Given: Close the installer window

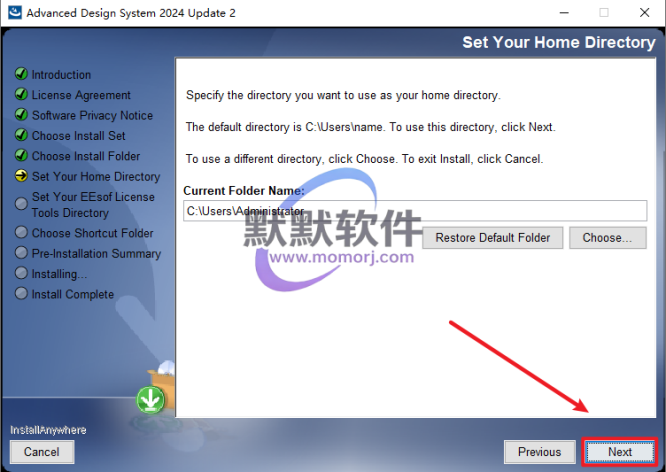Looking at the screenshot, I should [644, 13].
